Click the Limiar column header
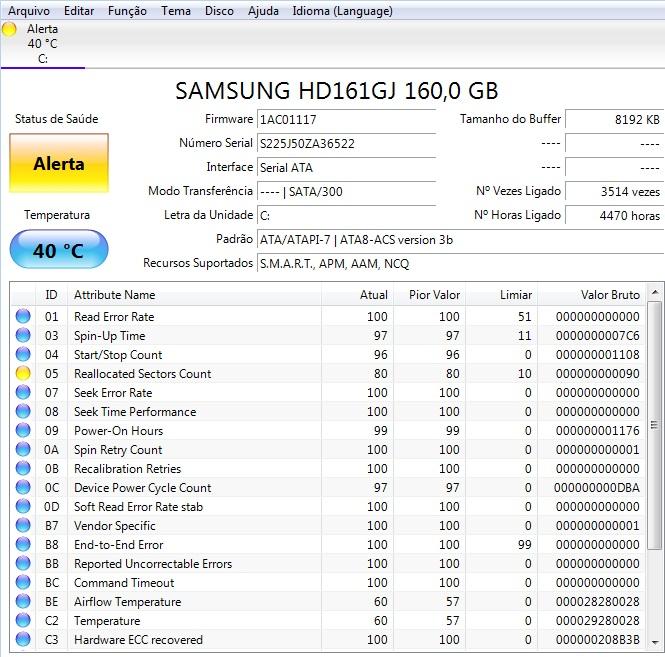 pyautogui.click(x=502, y=295)
